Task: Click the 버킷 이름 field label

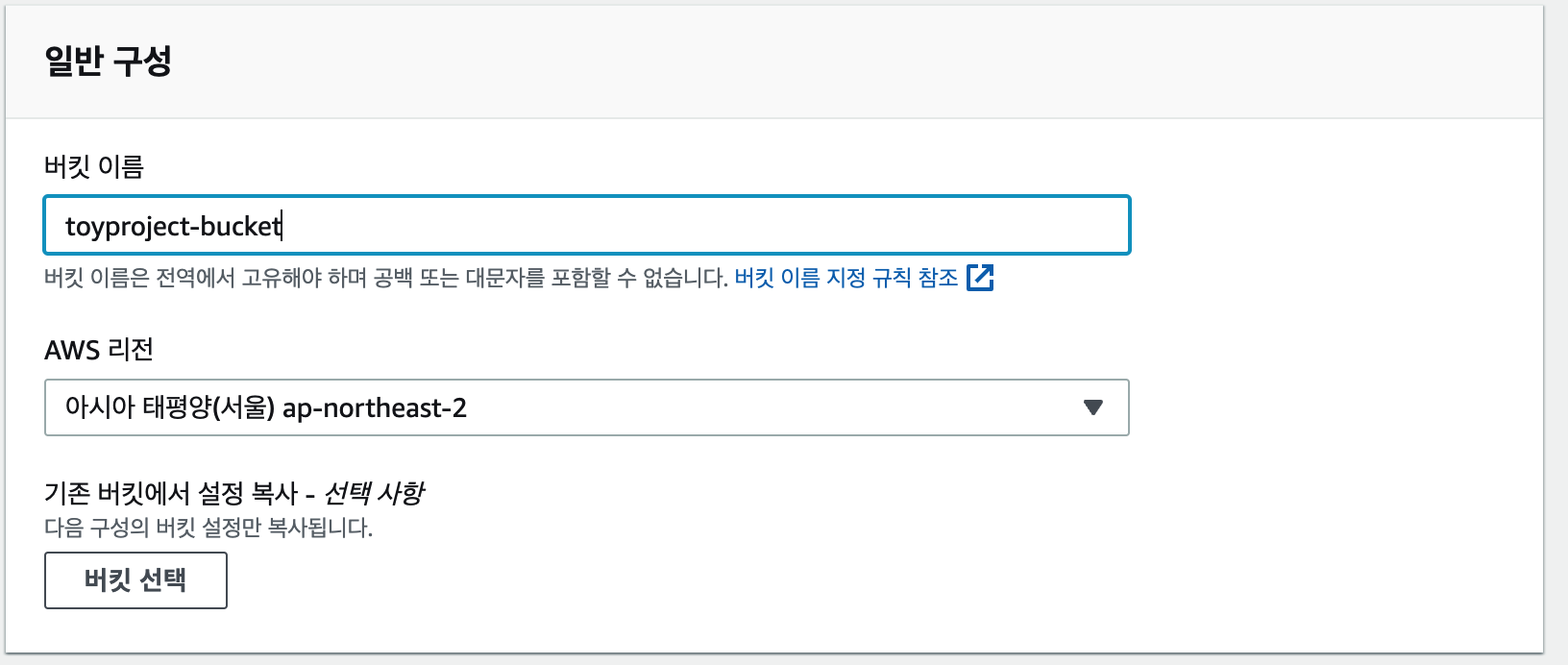Action: (94, 167)
